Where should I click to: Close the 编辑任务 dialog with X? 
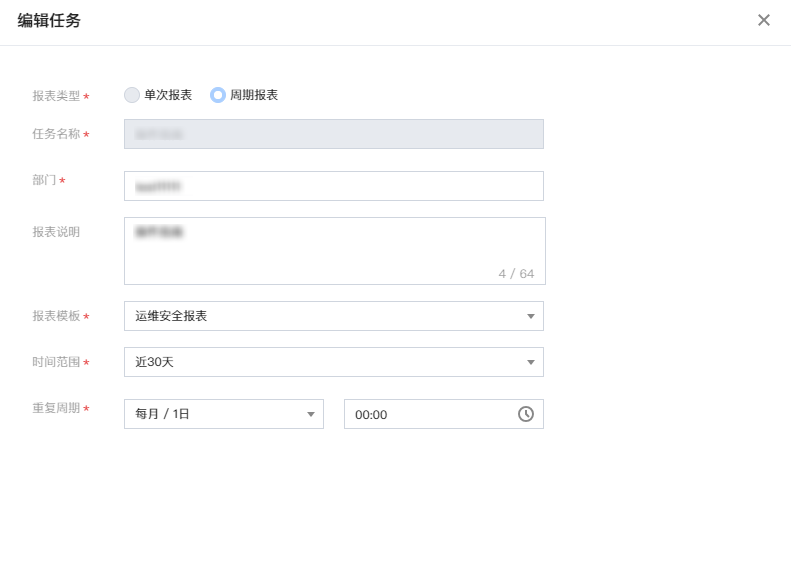click(x=764, y=20)
